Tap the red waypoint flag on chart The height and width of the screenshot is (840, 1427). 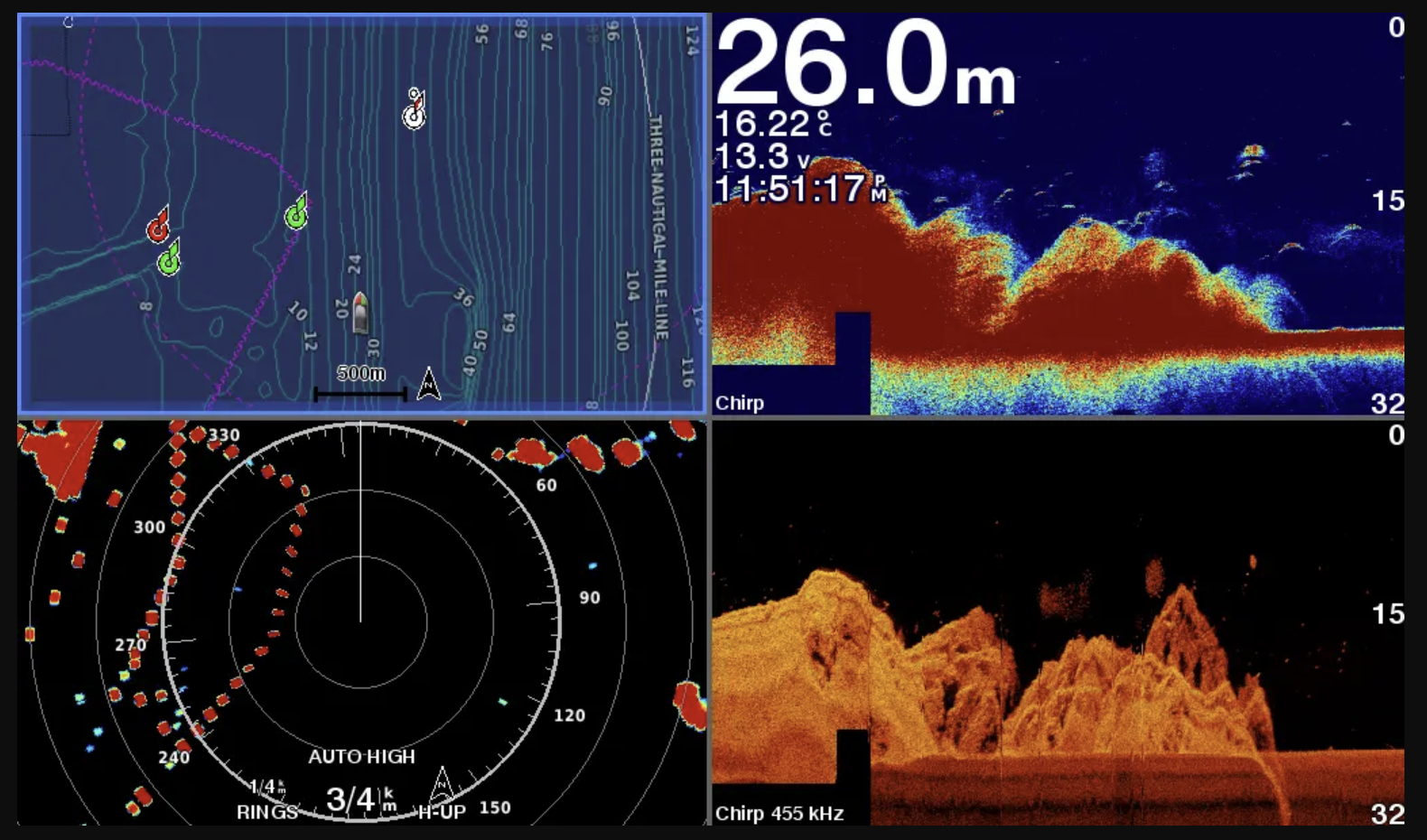[159, 226]
